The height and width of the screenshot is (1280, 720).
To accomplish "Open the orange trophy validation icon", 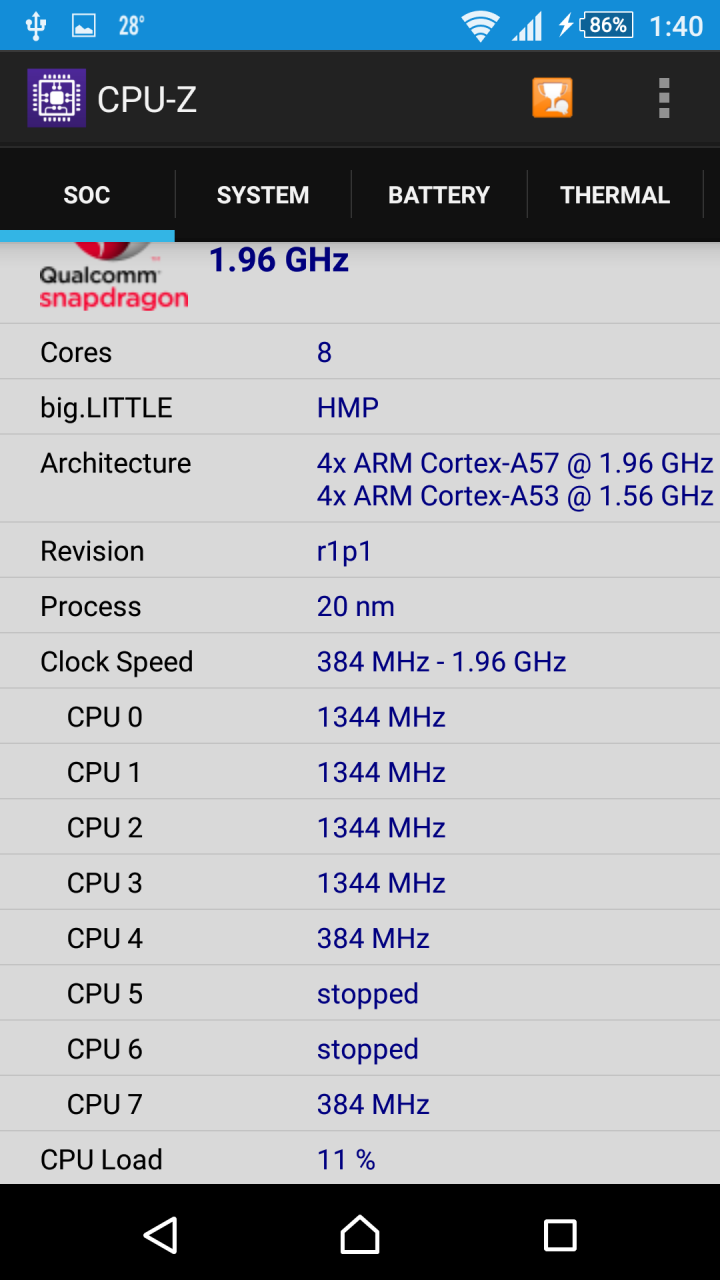I will tap(552, 98).
